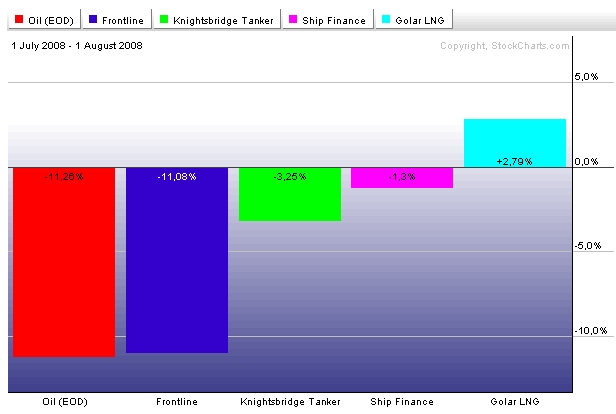Click the -10,0% axis tick label
616x414 pixels.
(591, 331)
